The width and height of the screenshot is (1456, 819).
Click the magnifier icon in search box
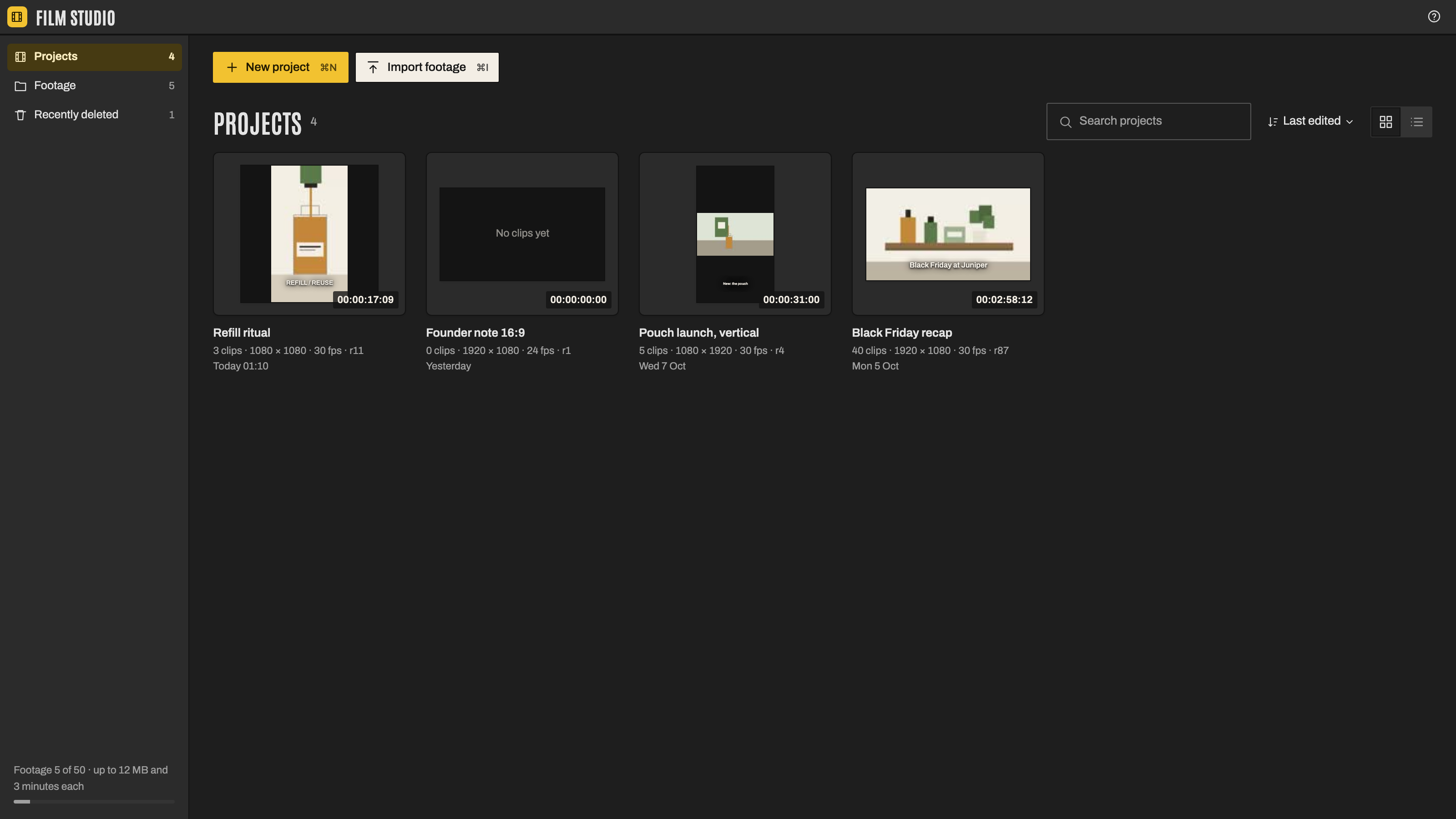(1066, 121)
